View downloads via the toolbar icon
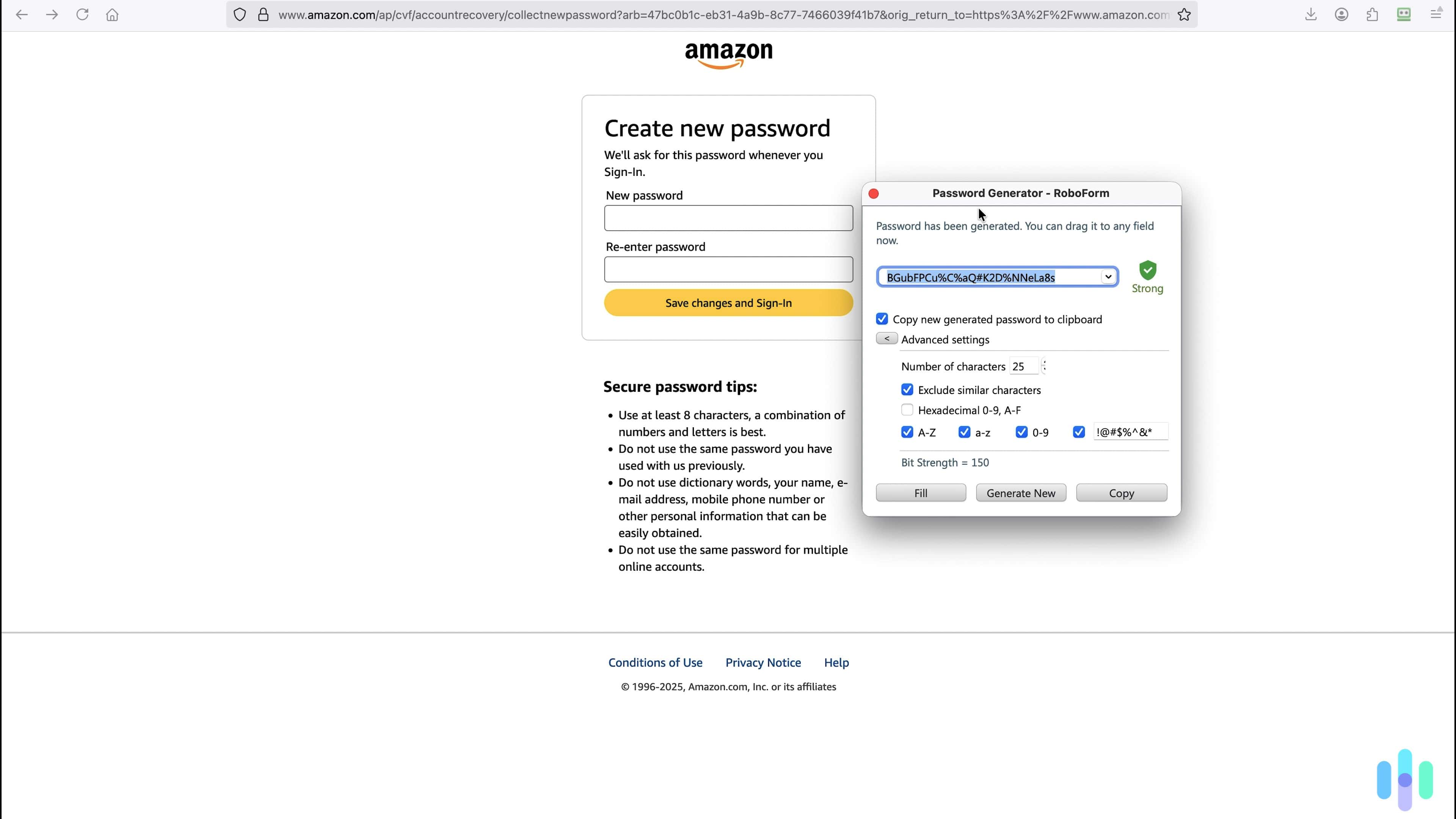This screenshot has width=1456, height=819. coord(1311,15)
